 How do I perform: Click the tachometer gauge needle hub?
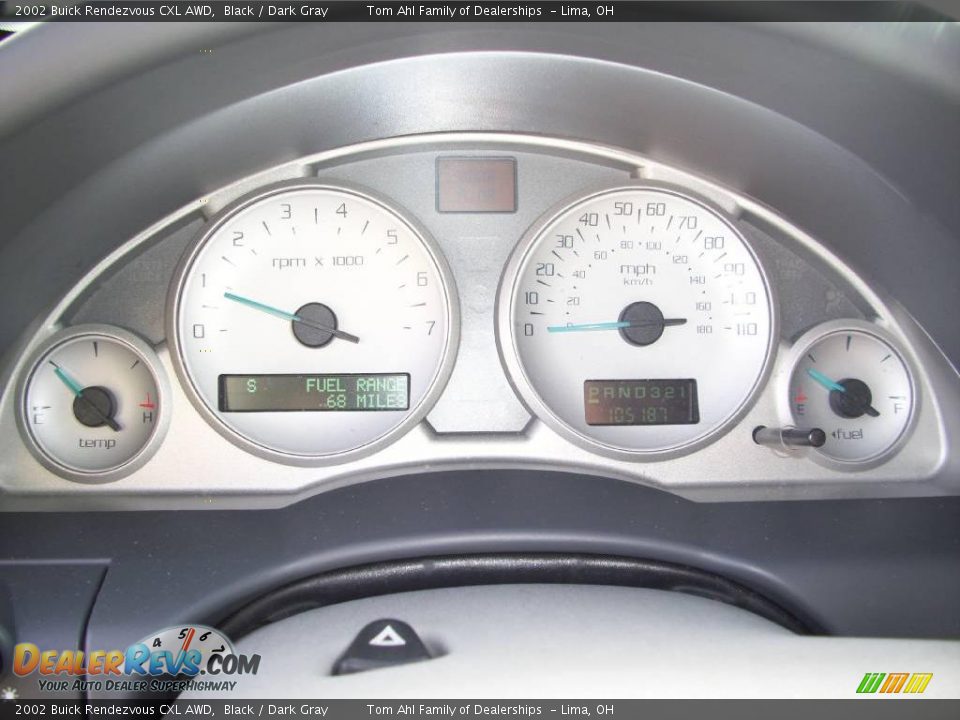click(315, 325)
